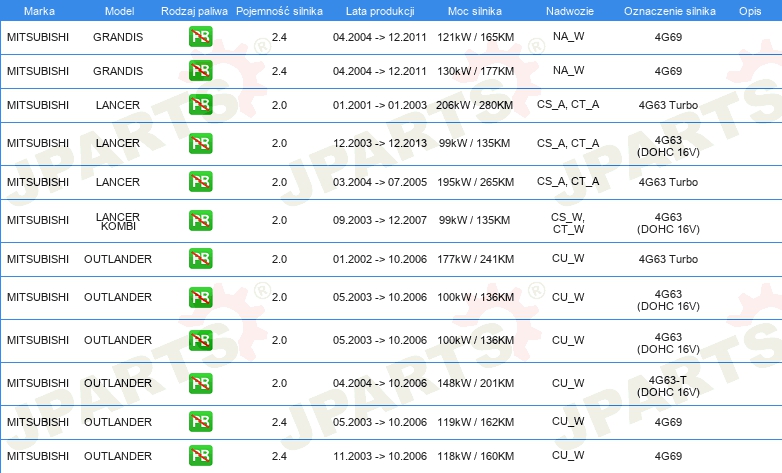Image resolution: width=782 pixels, height=473 pixels.
Task: Select the fuel icon in the Outlander 162KM row
Action: 200,422
